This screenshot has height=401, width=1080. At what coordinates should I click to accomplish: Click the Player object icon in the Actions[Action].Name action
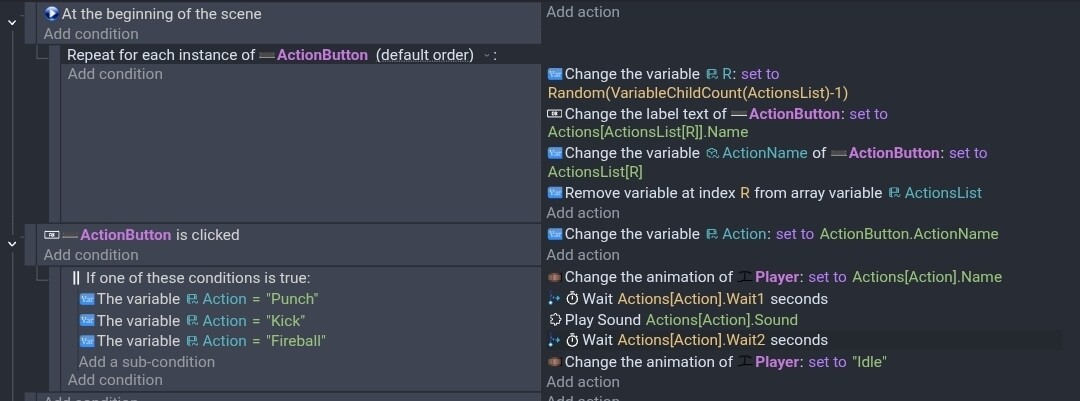tap(745, 277)
